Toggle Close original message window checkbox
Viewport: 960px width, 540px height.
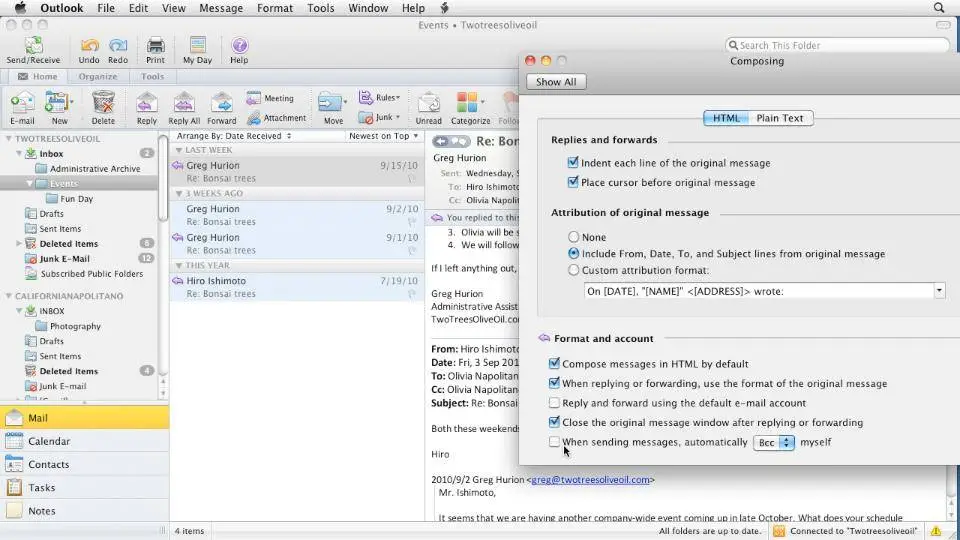tap(554, 422)
